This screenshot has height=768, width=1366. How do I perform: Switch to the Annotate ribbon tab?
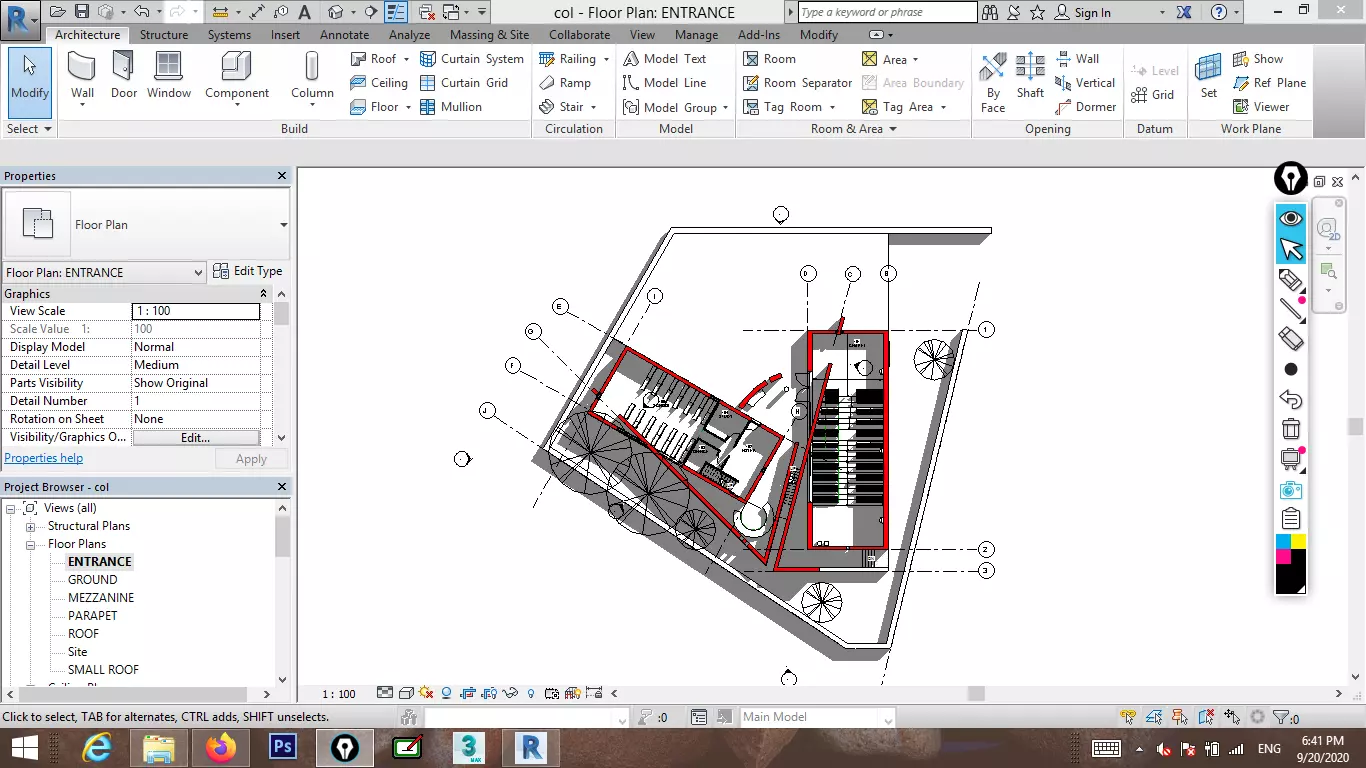344,35
